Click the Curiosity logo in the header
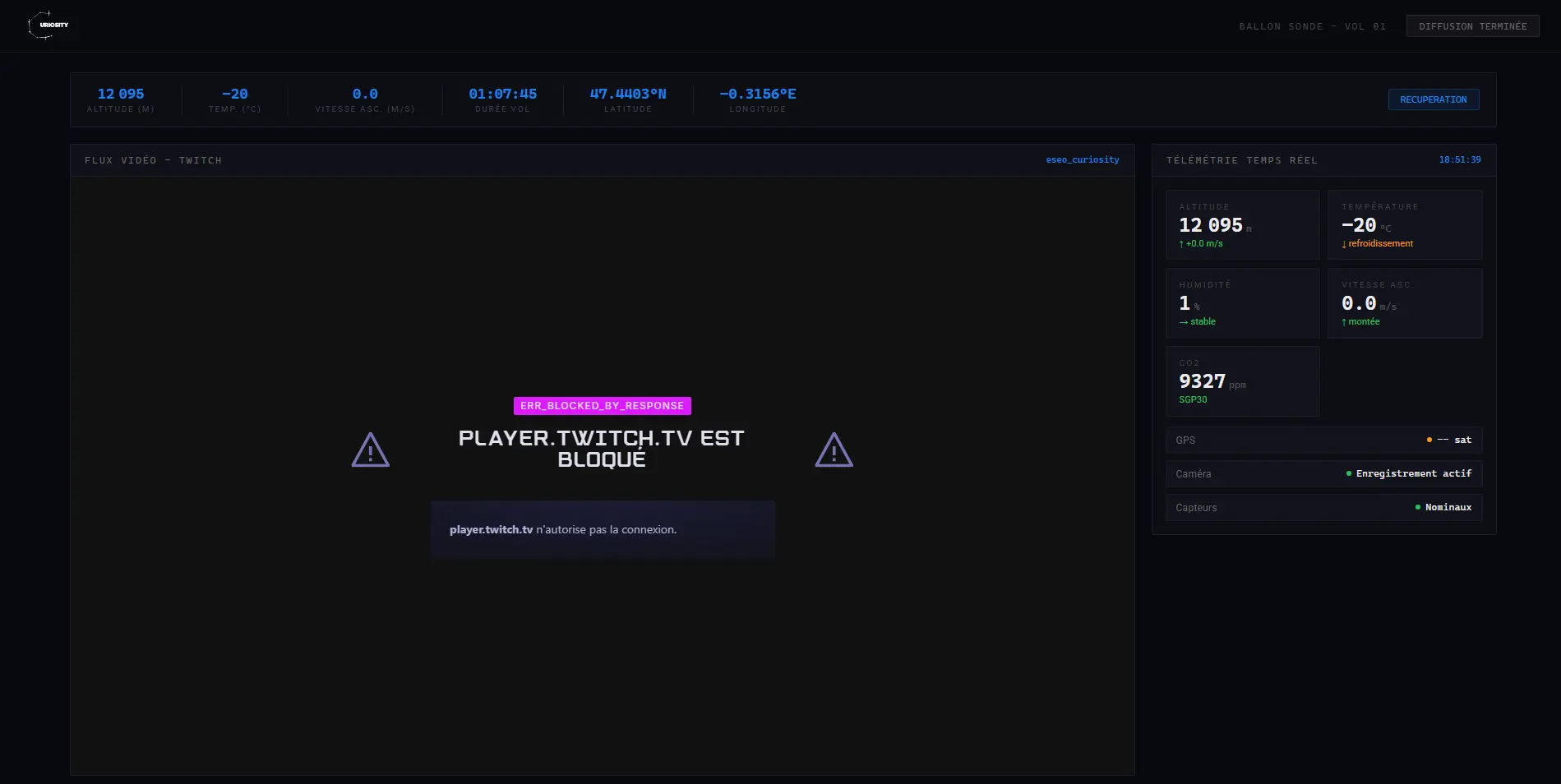 click(x=48, y=25)
